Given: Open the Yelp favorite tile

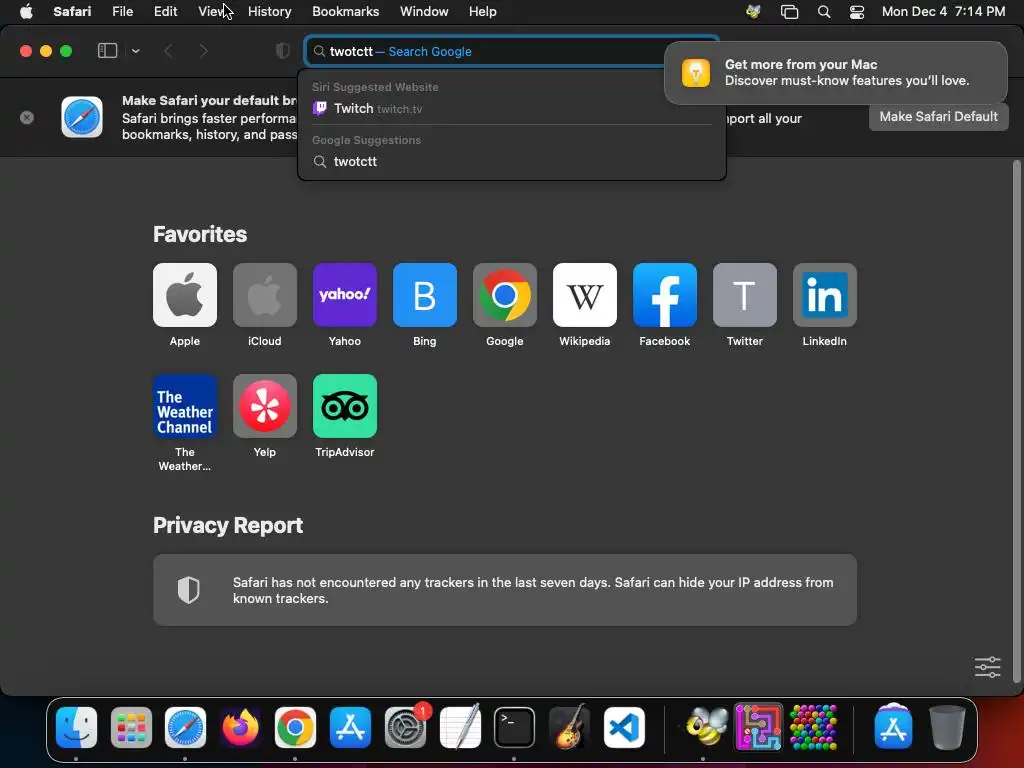Looking at the screenshot, I should pyautogui.click(x=264, y=406).
